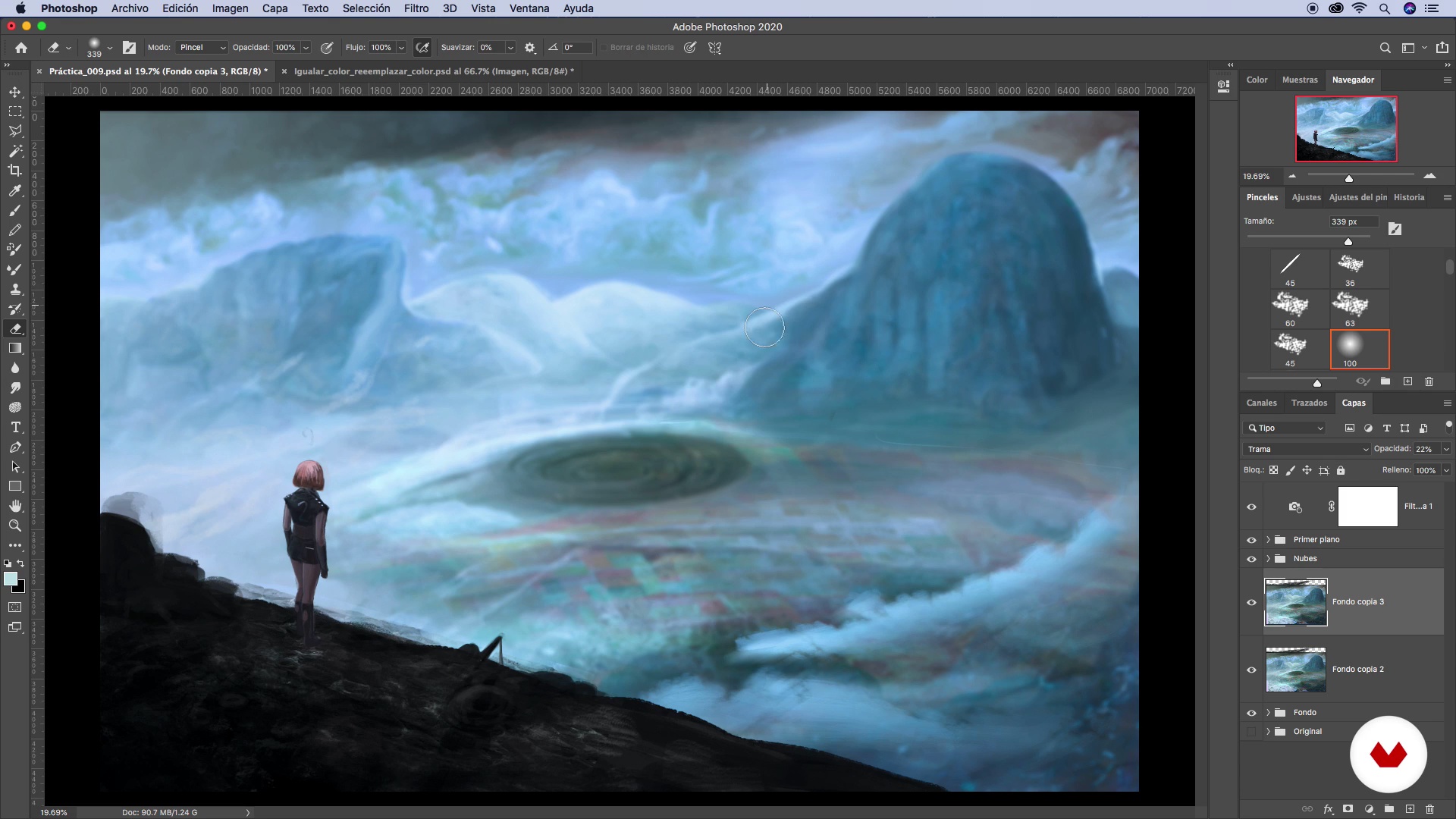
Task: Open the layer filter Tipo dropdown
Action: point(1285,428)
